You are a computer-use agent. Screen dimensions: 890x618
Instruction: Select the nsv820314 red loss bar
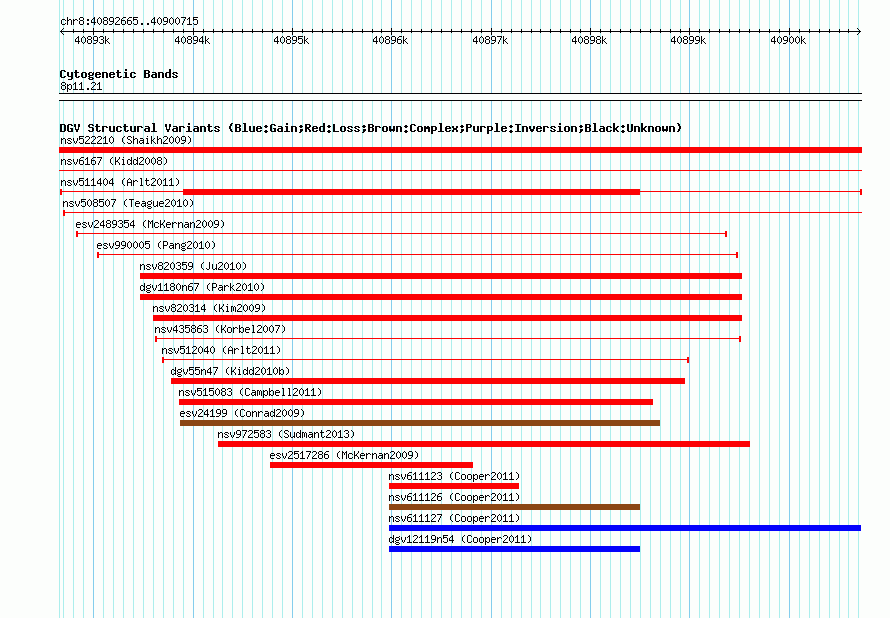447,318
